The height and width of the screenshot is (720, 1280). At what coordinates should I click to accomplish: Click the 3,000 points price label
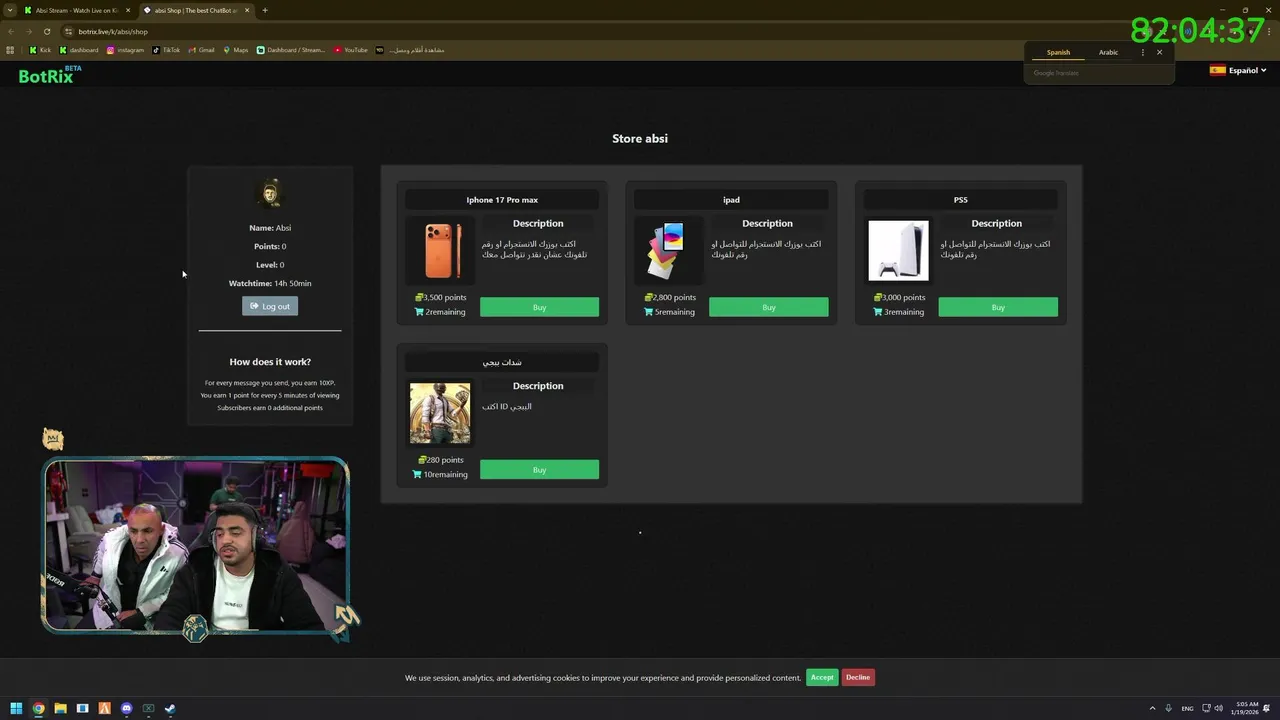pos(899,297)
